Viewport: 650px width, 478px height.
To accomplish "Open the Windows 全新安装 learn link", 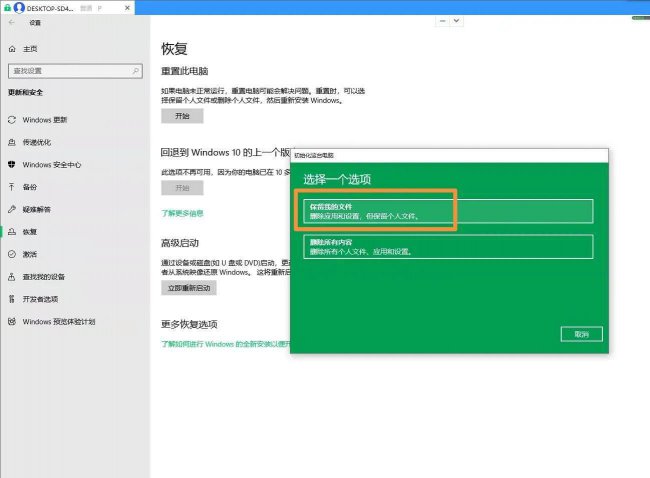I will point(226,344).
